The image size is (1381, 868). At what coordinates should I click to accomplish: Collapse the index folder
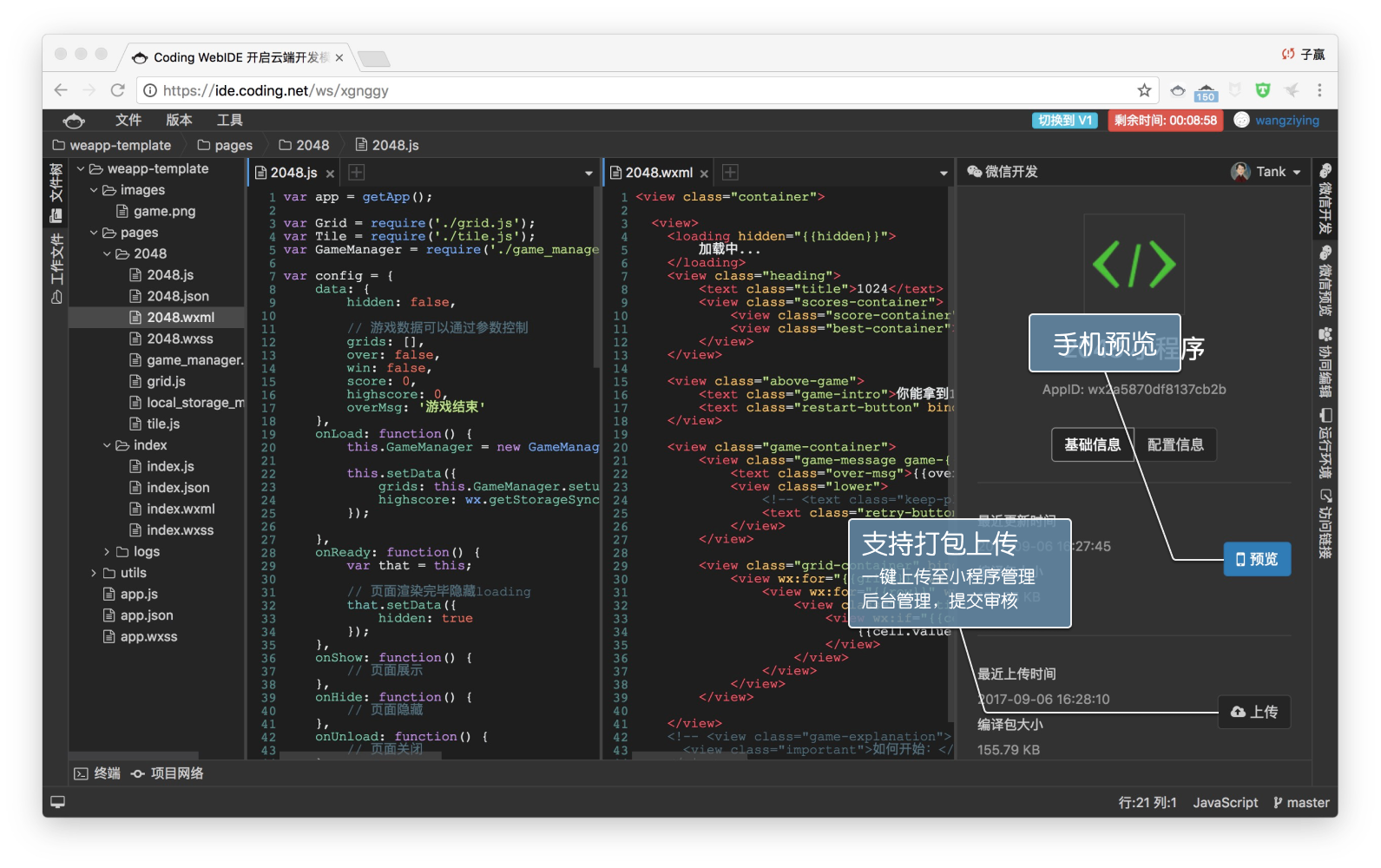pyautogui.click(x=107, y=445)
